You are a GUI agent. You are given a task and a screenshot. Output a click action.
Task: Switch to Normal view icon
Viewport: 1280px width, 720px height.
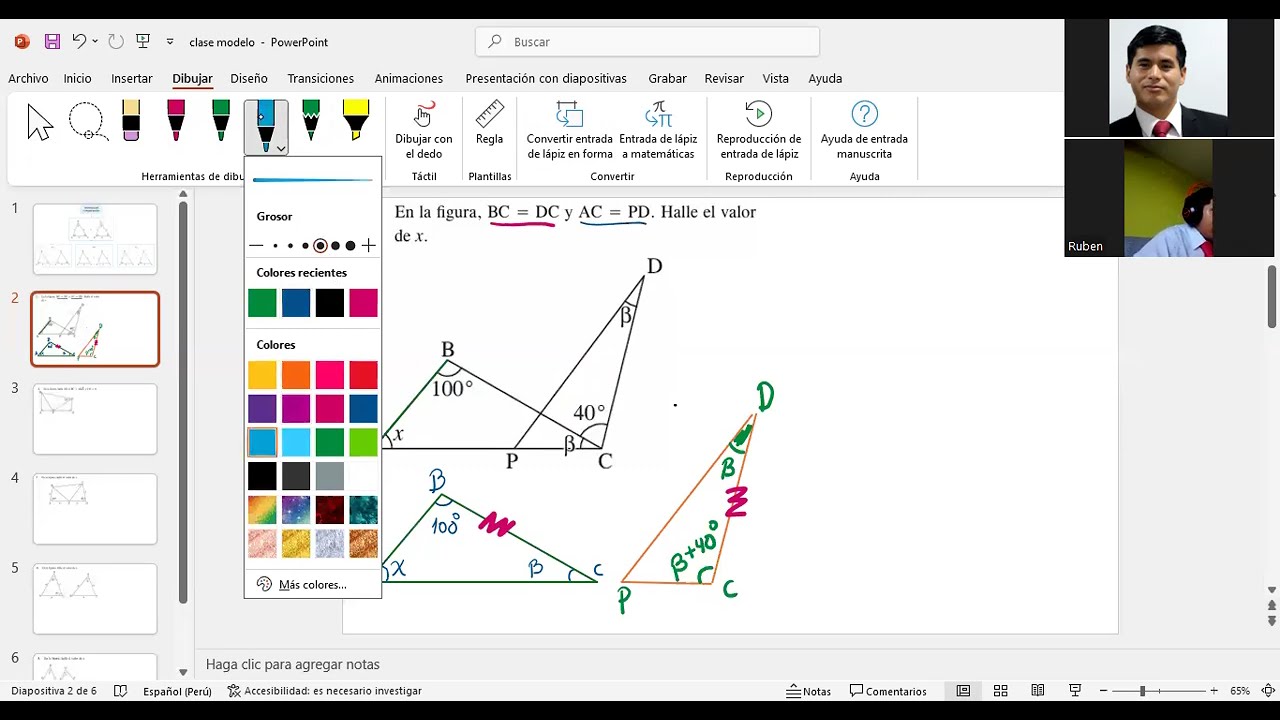963,691
